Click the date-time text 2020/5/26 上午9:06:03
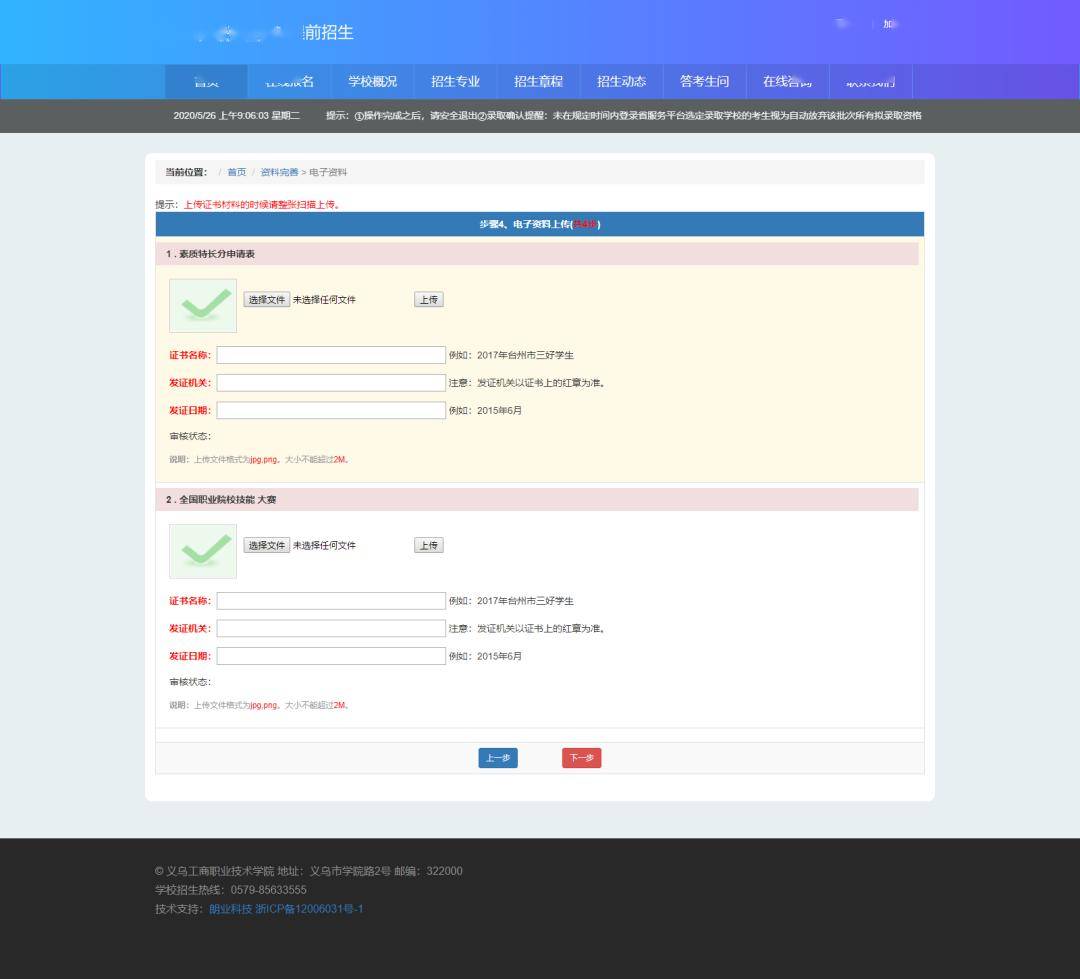This screenshot has width=1080, height=979. (x=220, y=115)
